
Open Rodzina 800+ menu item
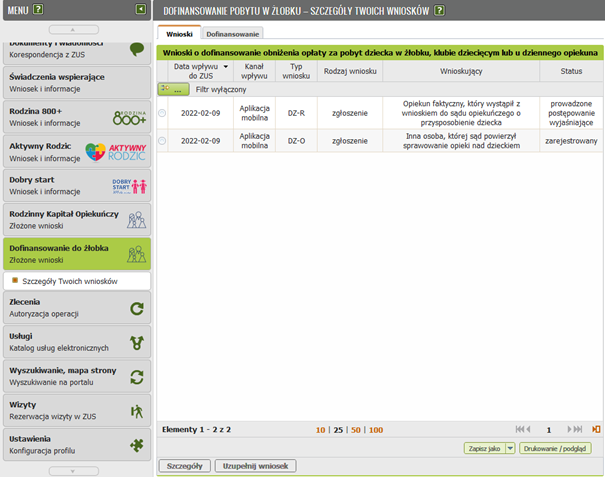click(77, 117)
